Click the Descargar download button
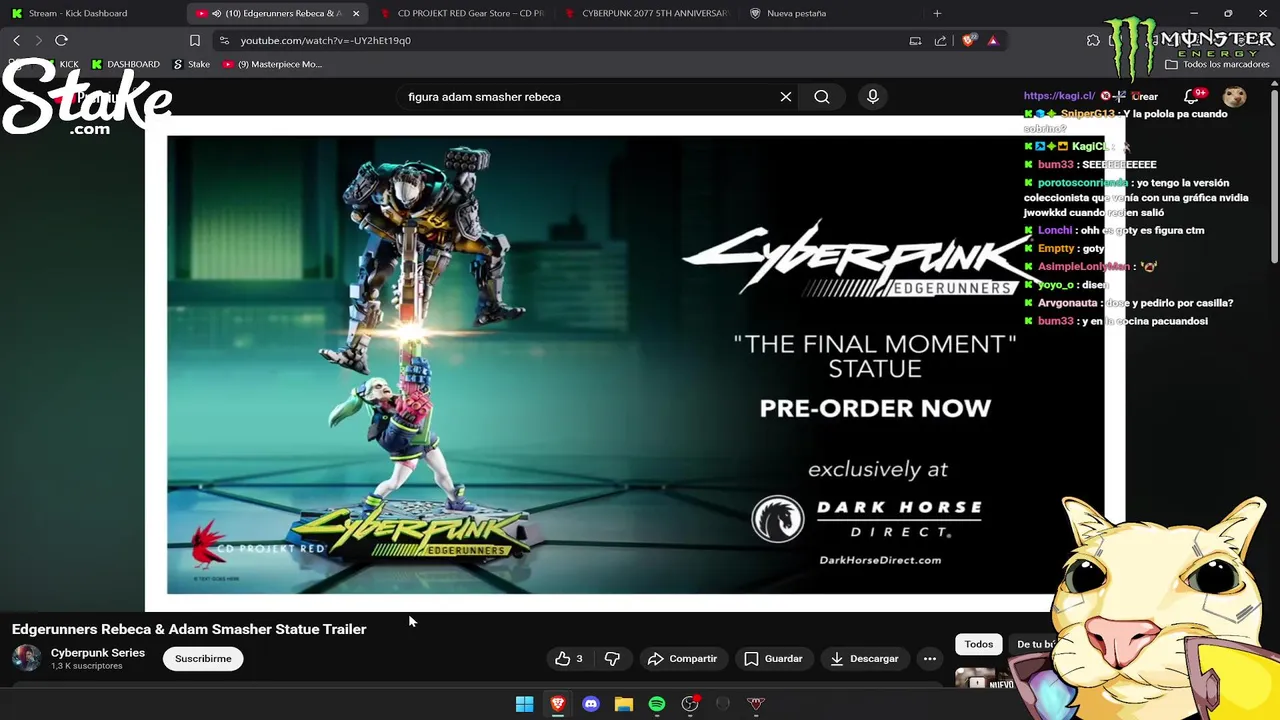This screenshot has height=720, width=1280. click(865, 659)
